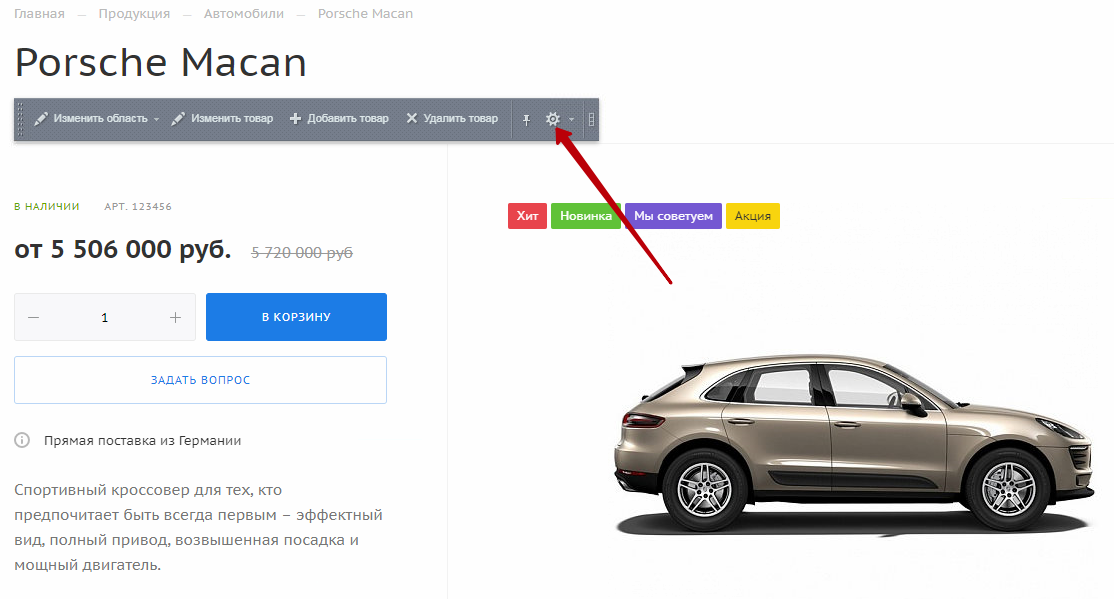Click Добавить товар in the toolbar
Viewport: 1114px width, 599px height.
(339, 119)
